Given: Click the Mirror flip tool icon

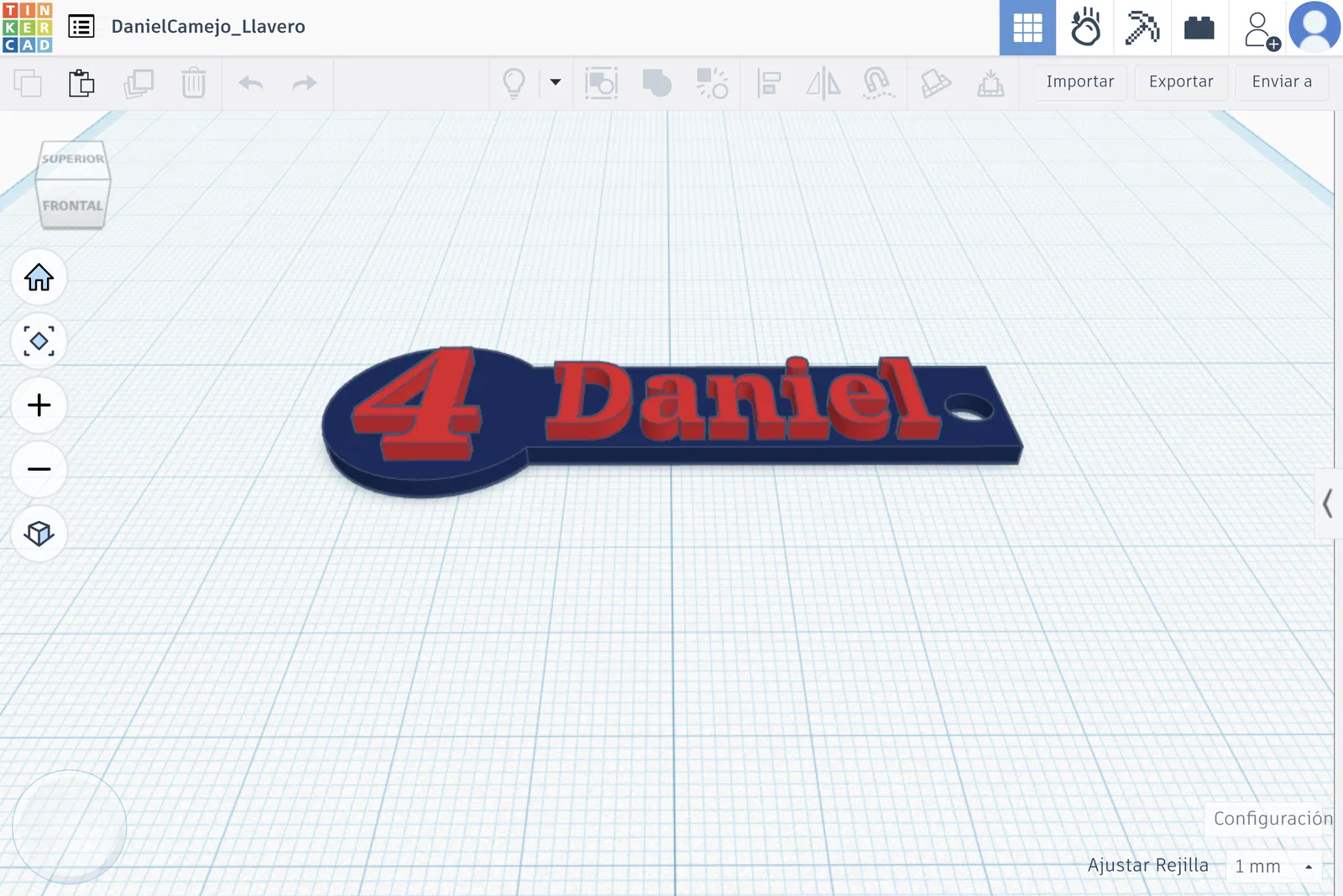Looking at the screenshot, I should tap(823, 83).
